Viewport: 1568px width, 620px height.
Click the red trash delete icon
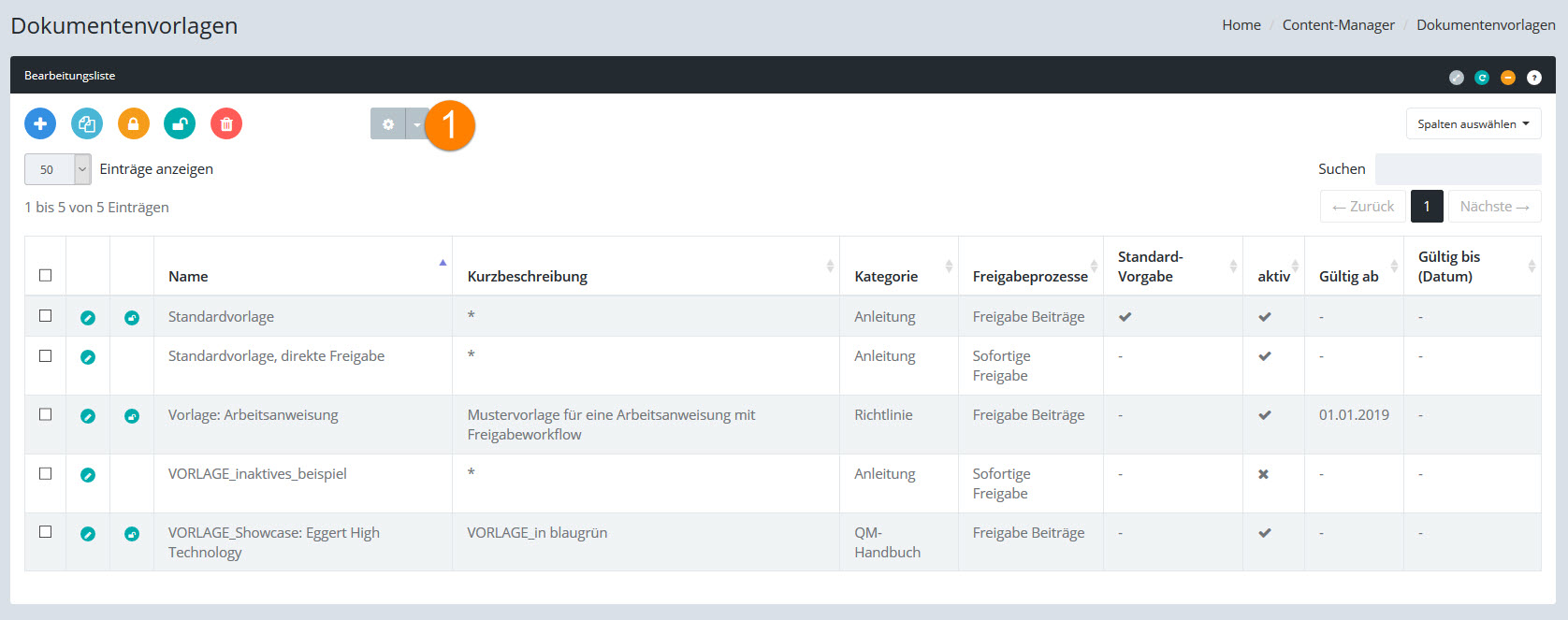point(226,123)
